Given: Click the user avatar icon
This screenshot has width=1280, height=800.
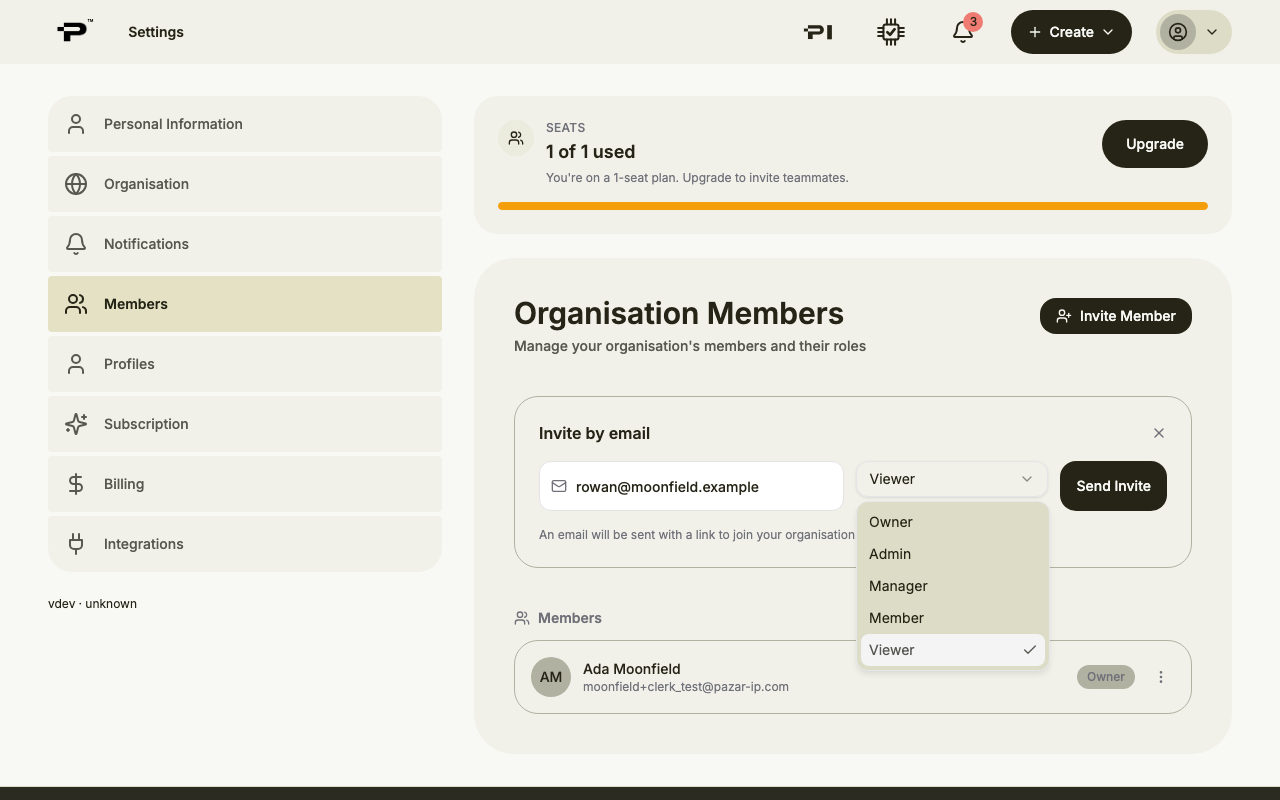Looking at the screenshot, I should point(1178,32).
